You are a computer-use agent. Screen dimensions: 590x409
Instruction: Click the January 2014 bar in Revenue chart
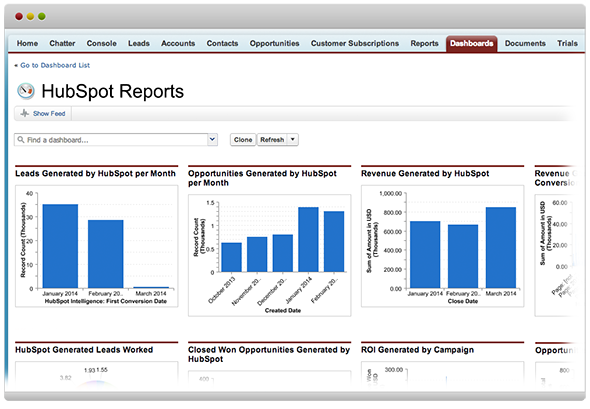(425, 255)
